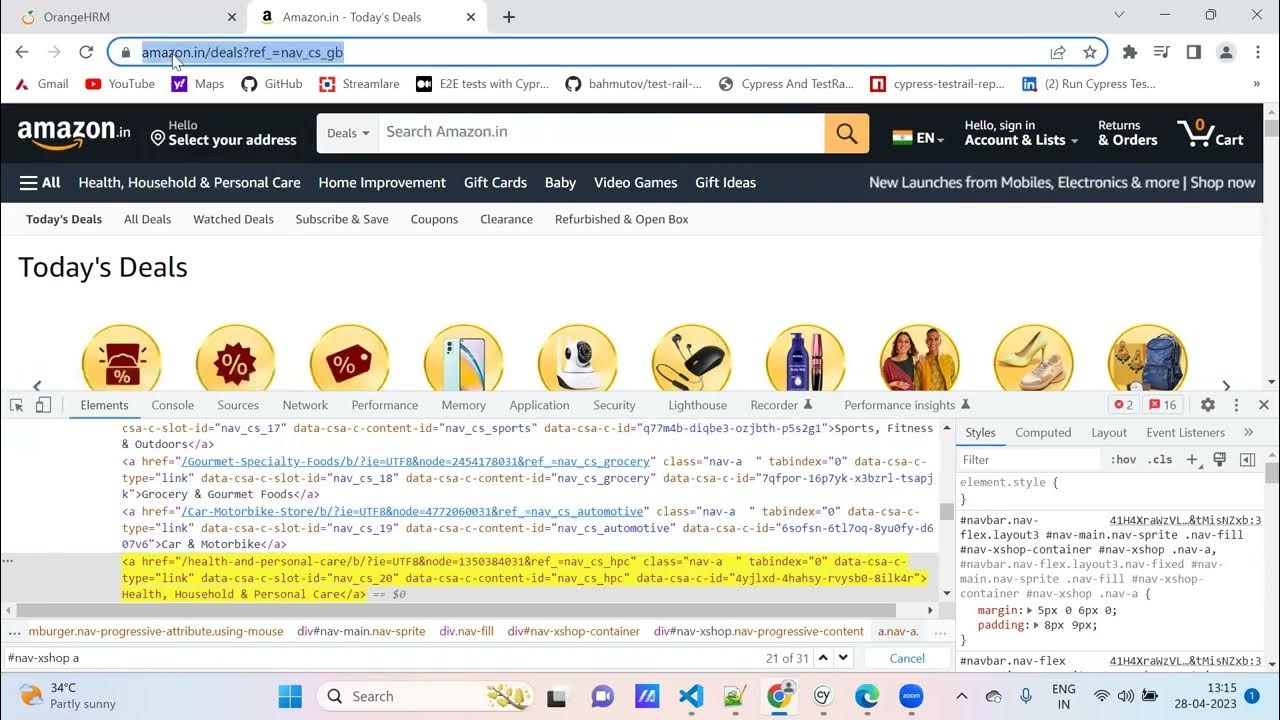Image resolution: width=1280 pixels, height=720 pixels.
Task: Switch to the Network tab
Action: 305,405
